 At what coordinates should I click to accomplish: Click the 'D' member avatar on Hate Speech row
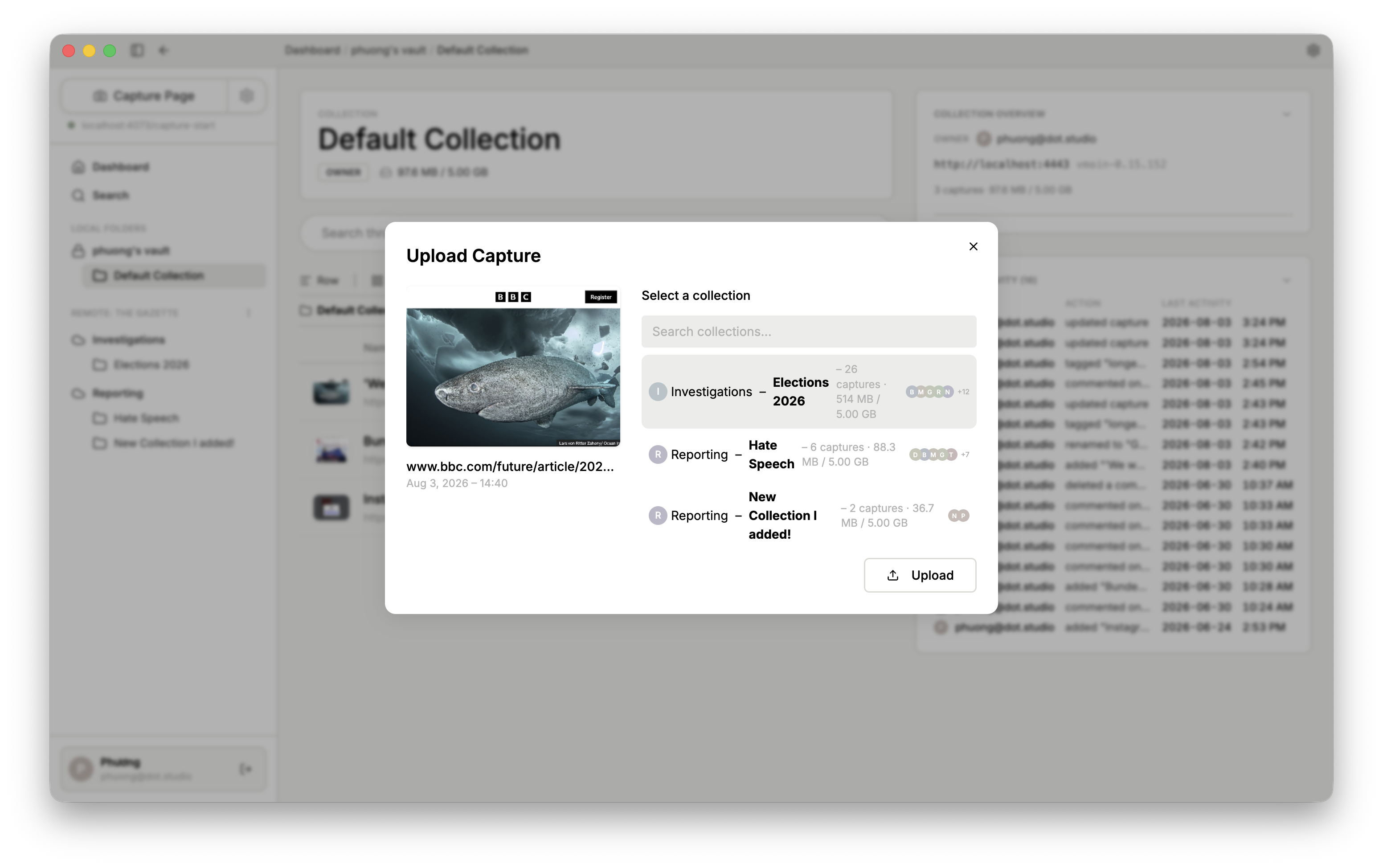click(x=915, y=454)
